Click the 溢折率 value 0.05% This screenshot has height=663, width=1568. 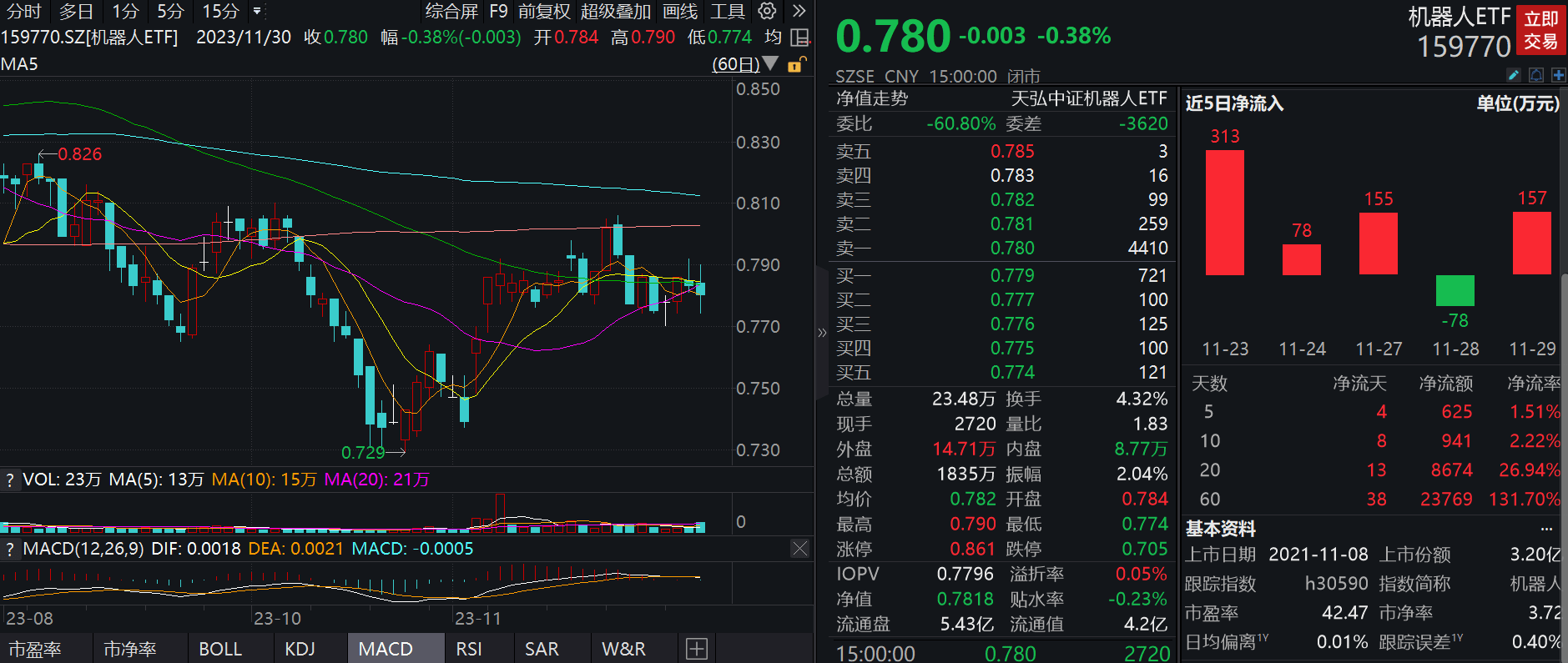1142,574
